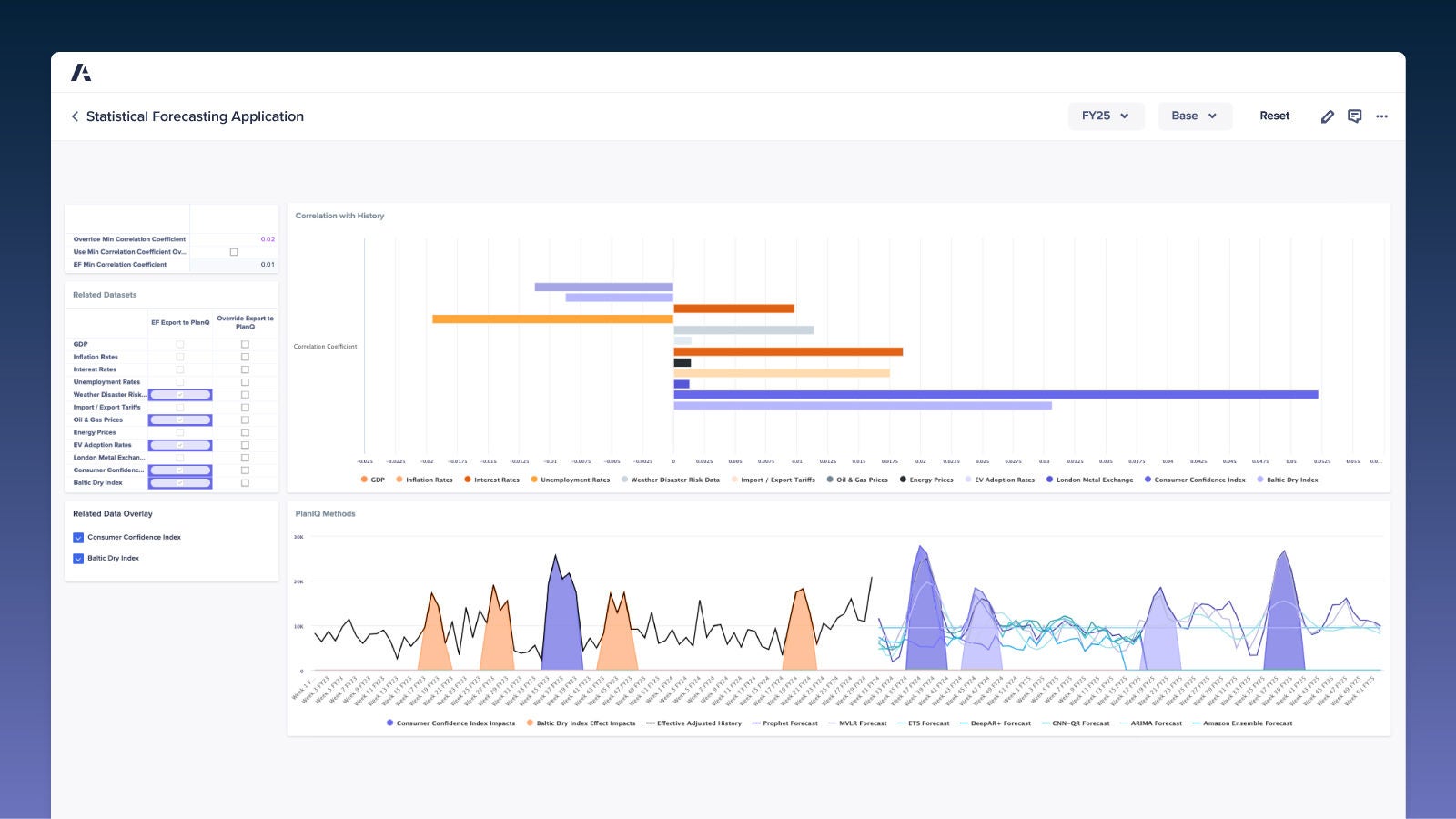The image size is (1456, 819).
Task: Click the Consumer Confidence Index Impacts legend marker
Action: click(x=390, y=723)
